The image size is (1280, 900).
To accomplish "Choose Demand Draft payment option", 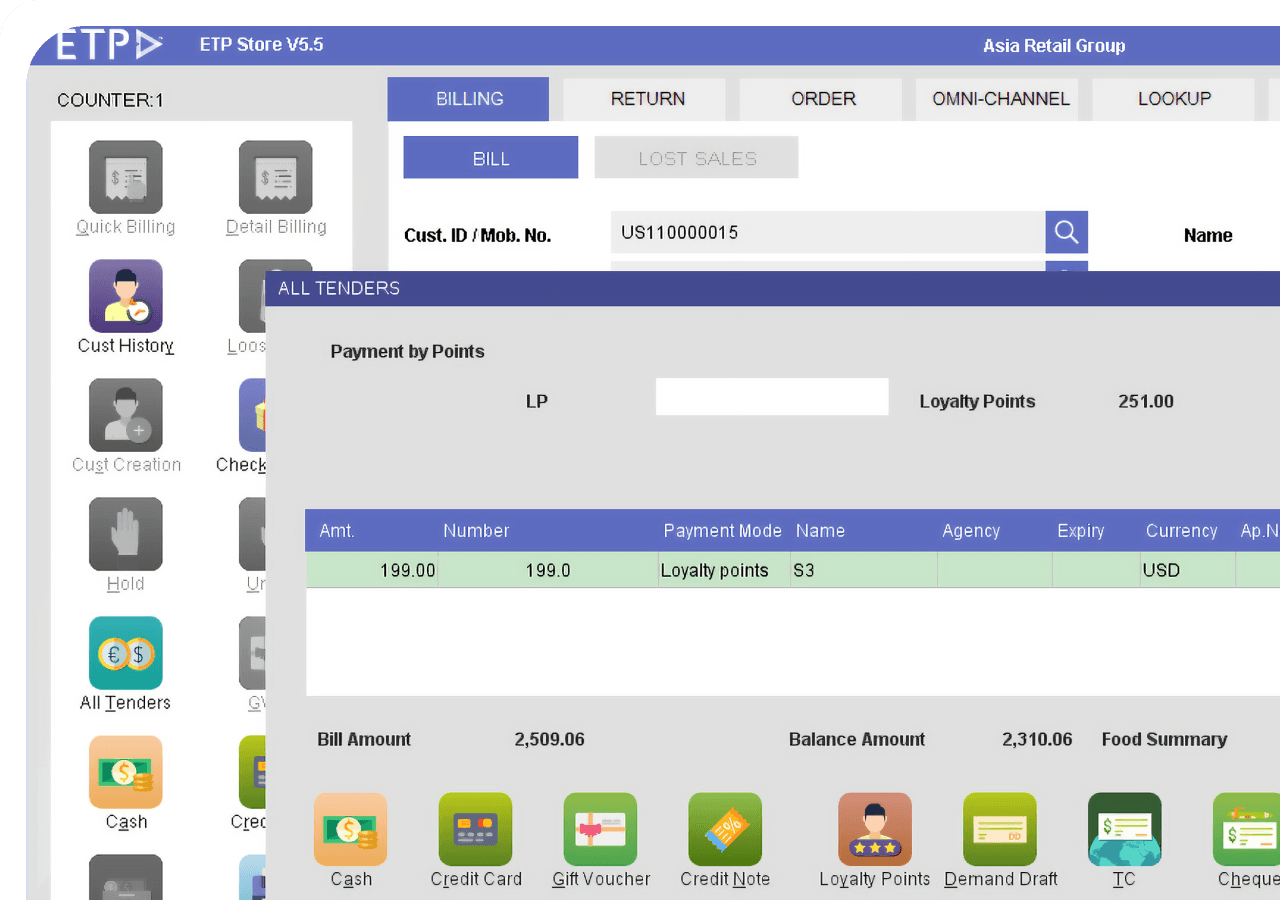I will point(999,829).
